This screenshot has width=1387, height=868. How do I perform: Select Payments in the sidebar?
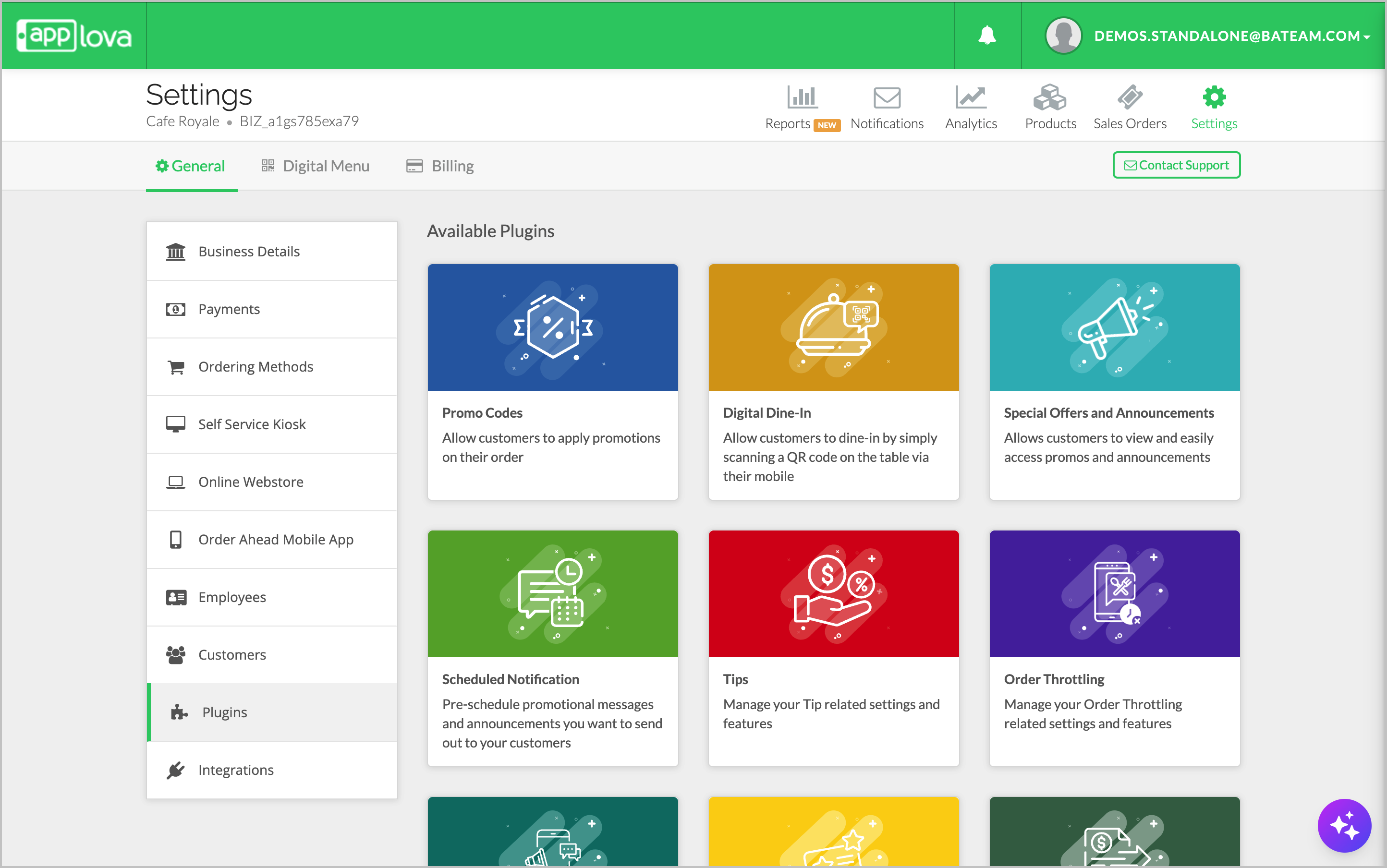tap(229, 309)
